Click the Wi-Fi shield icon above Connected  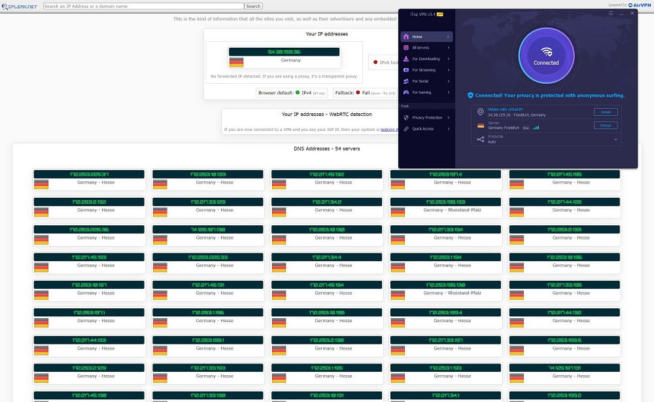[546, 52]
